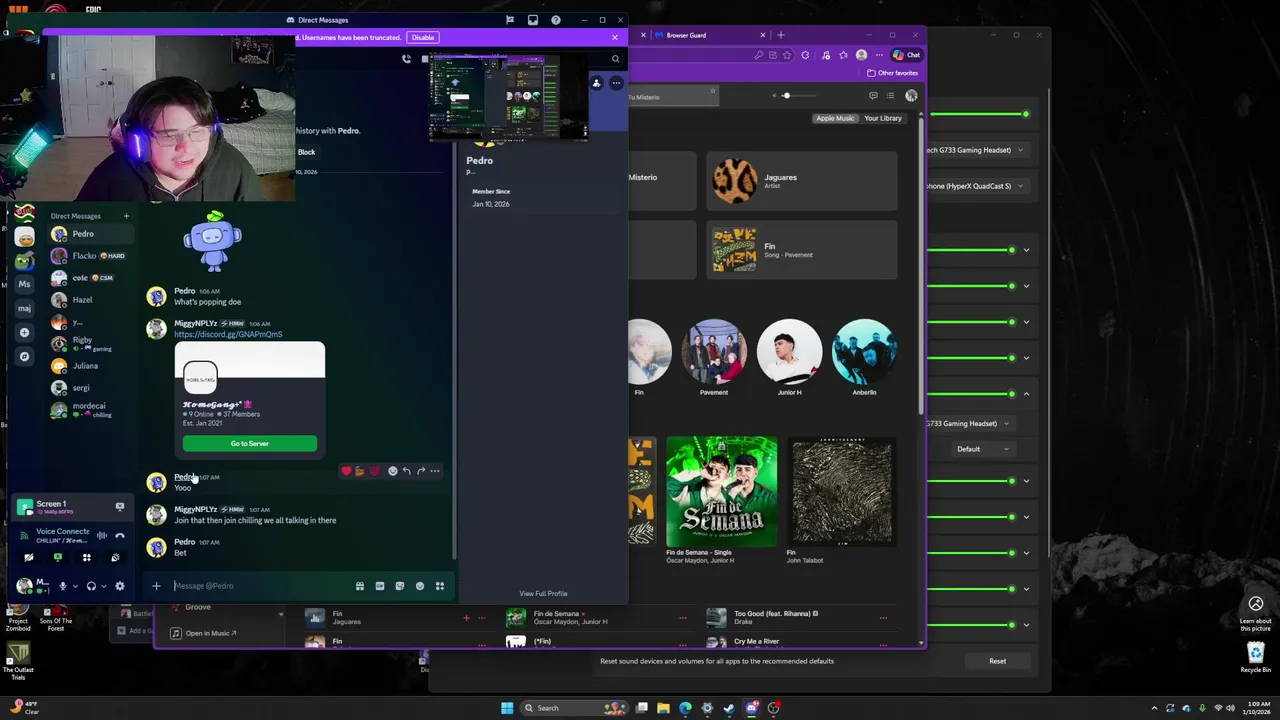The height and width of the screenshot is (720, 1280).
Task: Open the GIF picker
Action: [380, 586]
